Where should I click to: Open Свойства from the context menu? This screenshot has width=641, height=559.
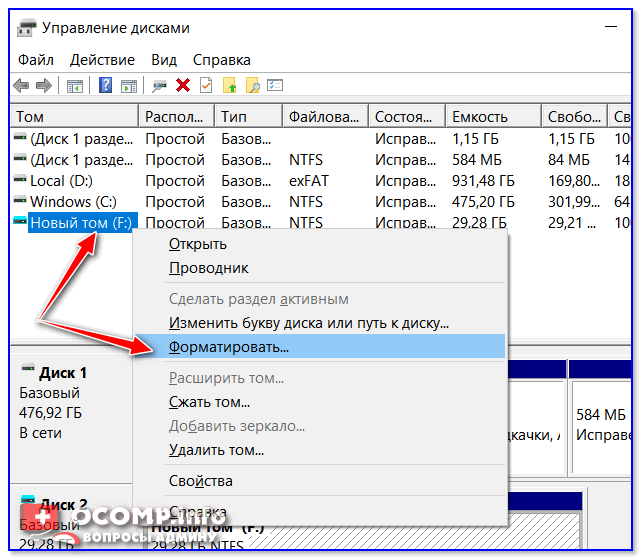point(320,481)
